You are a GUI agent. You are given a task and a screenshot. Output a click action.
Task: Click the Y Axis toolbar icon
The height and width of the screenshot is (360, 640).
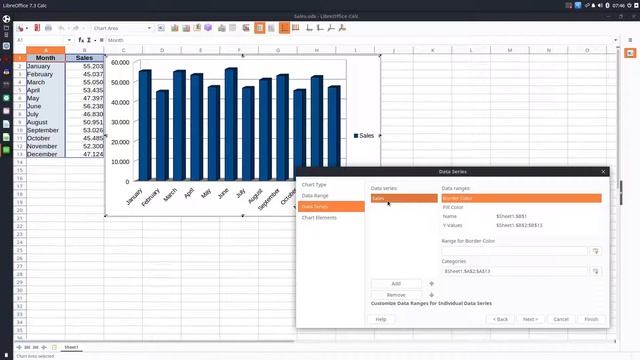tap(320, 28)
